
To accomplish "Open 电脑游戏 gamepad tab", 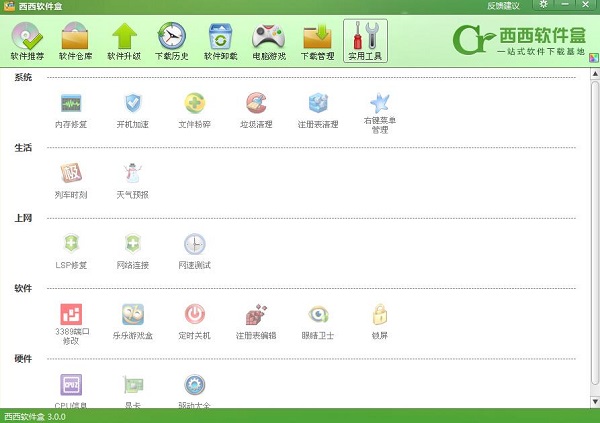I will click(x=269, y=41).
